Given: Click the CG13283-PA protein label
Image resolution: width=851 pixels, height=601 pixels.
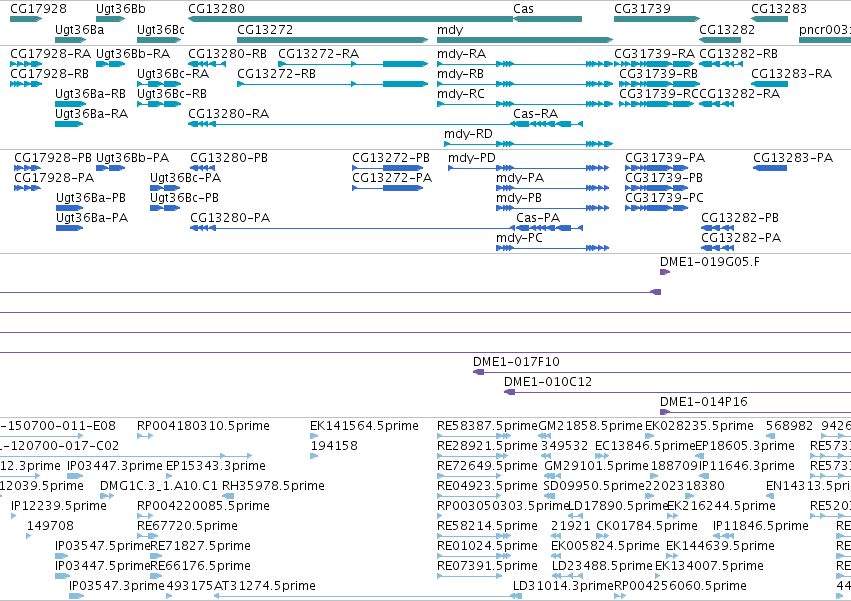Looking at the screenshot, I should (x=793, y=158).
